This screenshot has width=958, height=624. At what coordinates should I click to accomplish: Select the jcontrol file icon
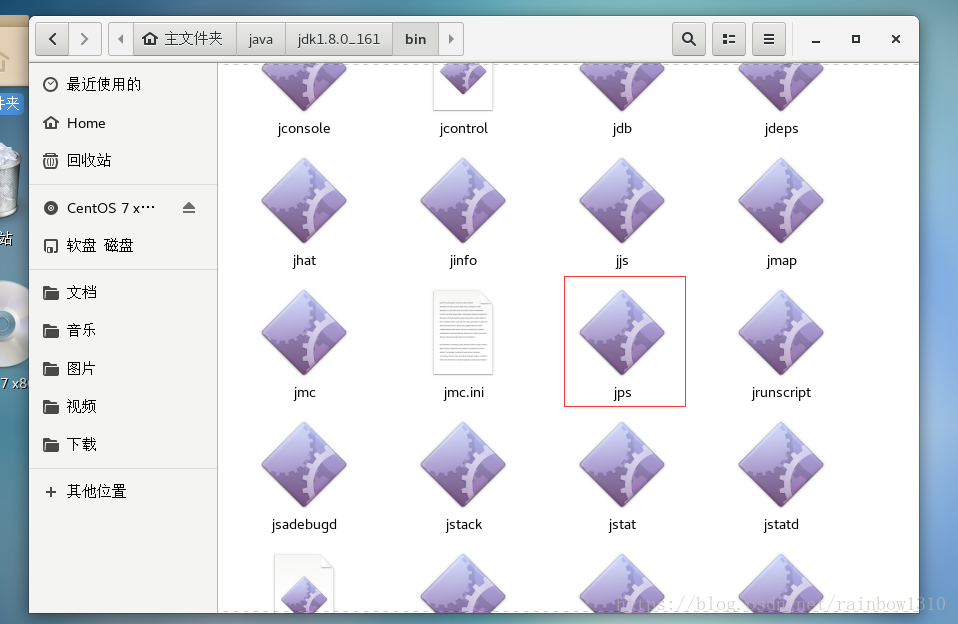pyautogui.click(x=463, y=86)
